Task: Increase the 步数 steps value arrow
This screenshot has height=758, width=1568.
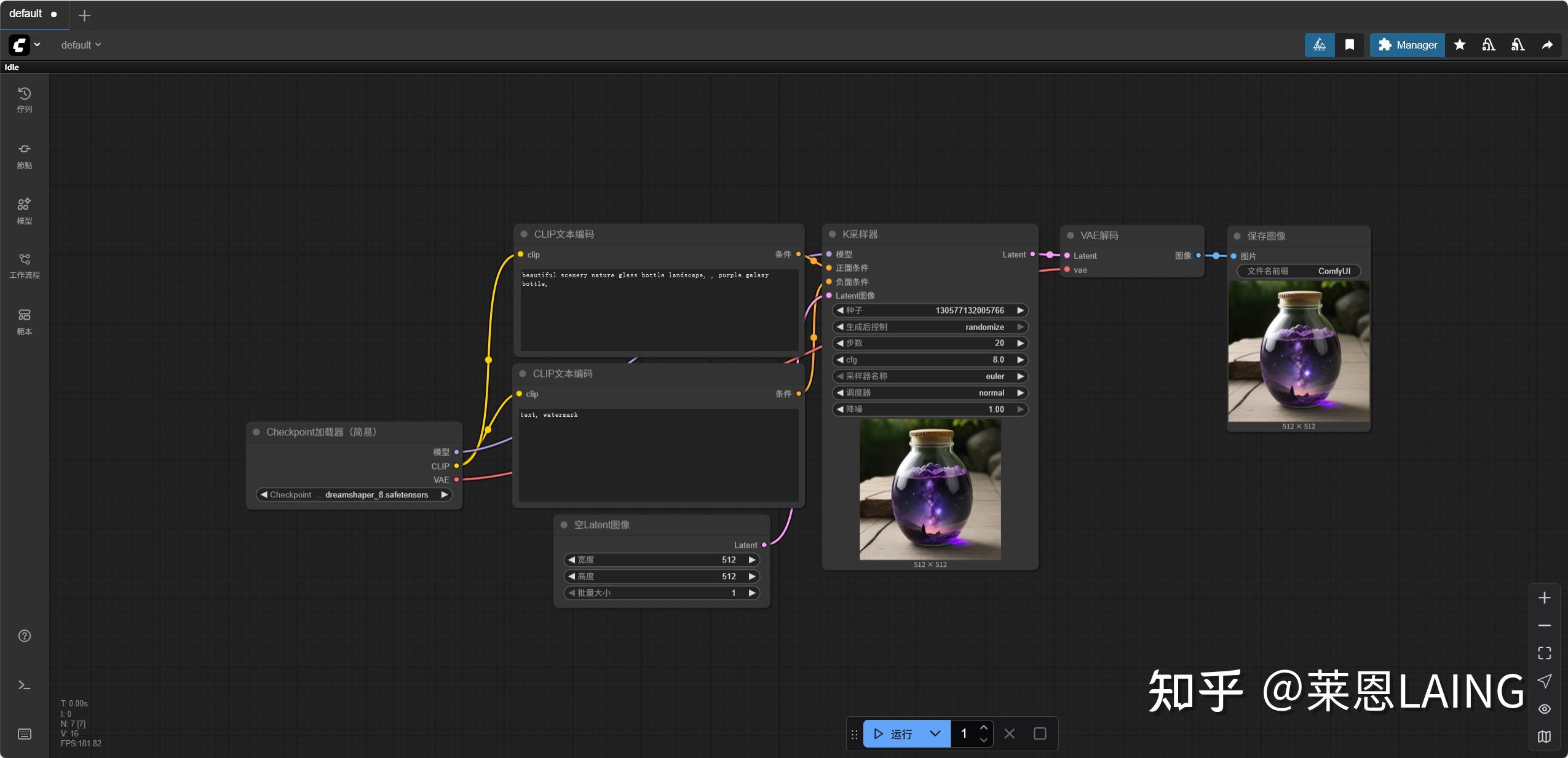Action: (x=1021, y=343)
